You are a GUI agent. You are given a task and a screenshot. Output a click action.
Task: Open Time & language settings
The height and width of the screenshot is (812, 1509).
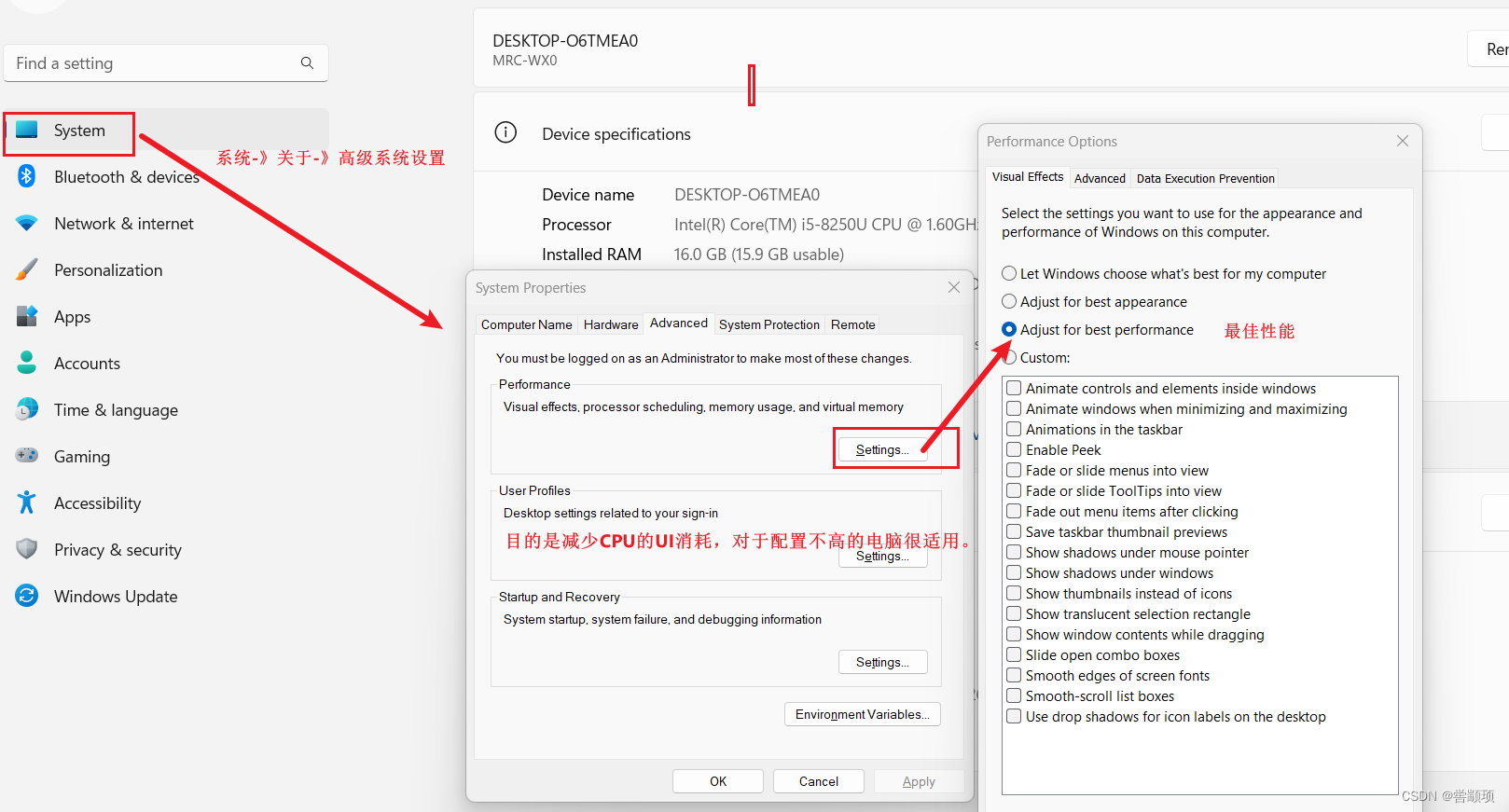tap(166, 409)
